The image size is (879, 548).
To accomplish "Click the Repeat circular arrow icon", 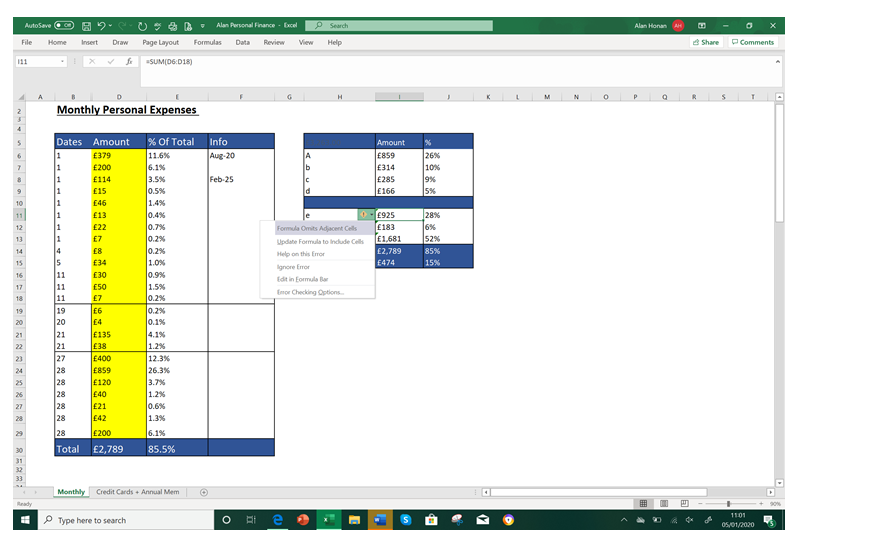I will pos(142,26).
